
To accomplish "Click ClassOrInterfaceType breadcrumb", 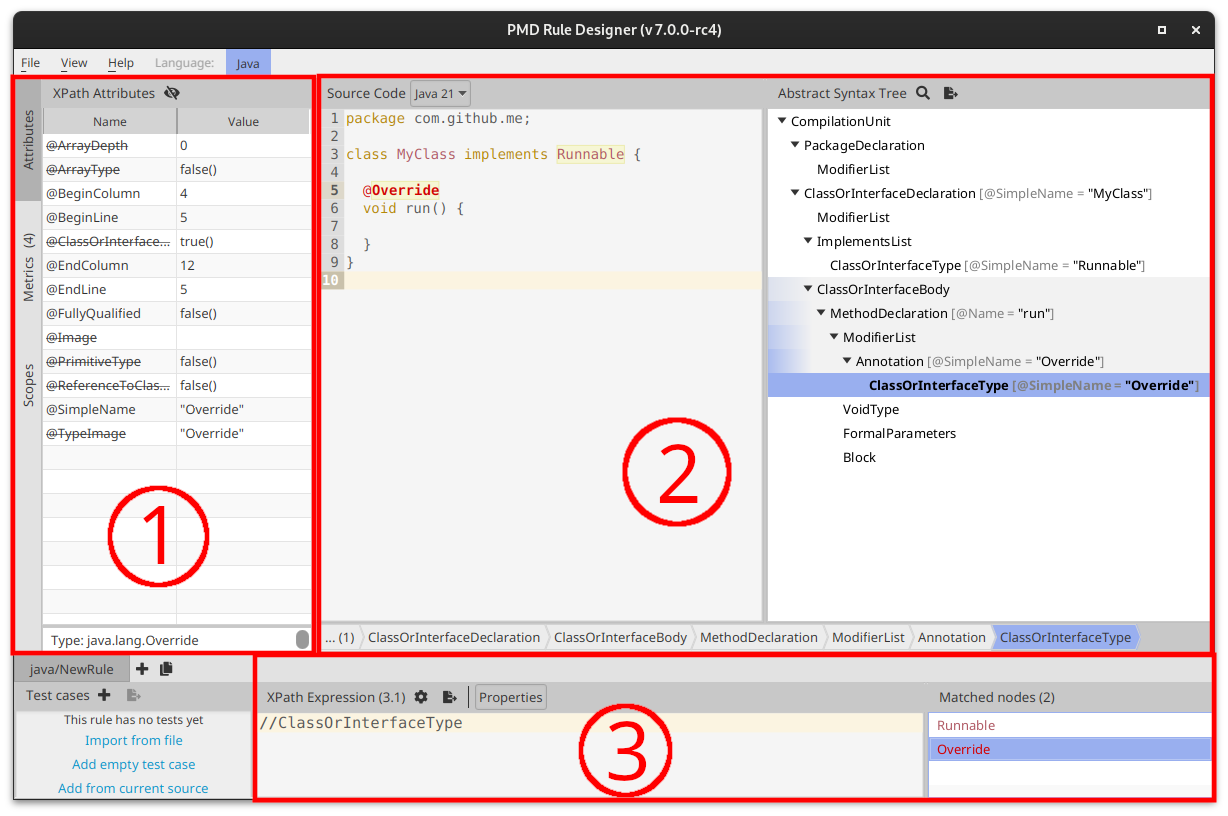I will pyautogui.click(x=1065, y=637).
